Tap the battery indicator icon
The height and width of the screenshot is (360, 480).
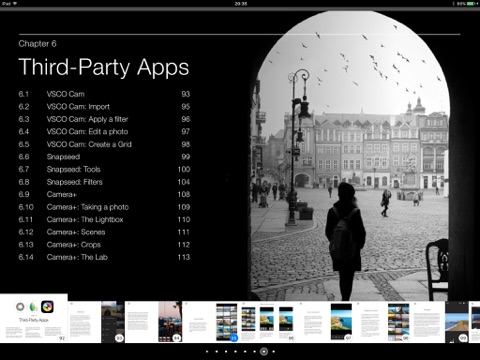click(471, 4)
